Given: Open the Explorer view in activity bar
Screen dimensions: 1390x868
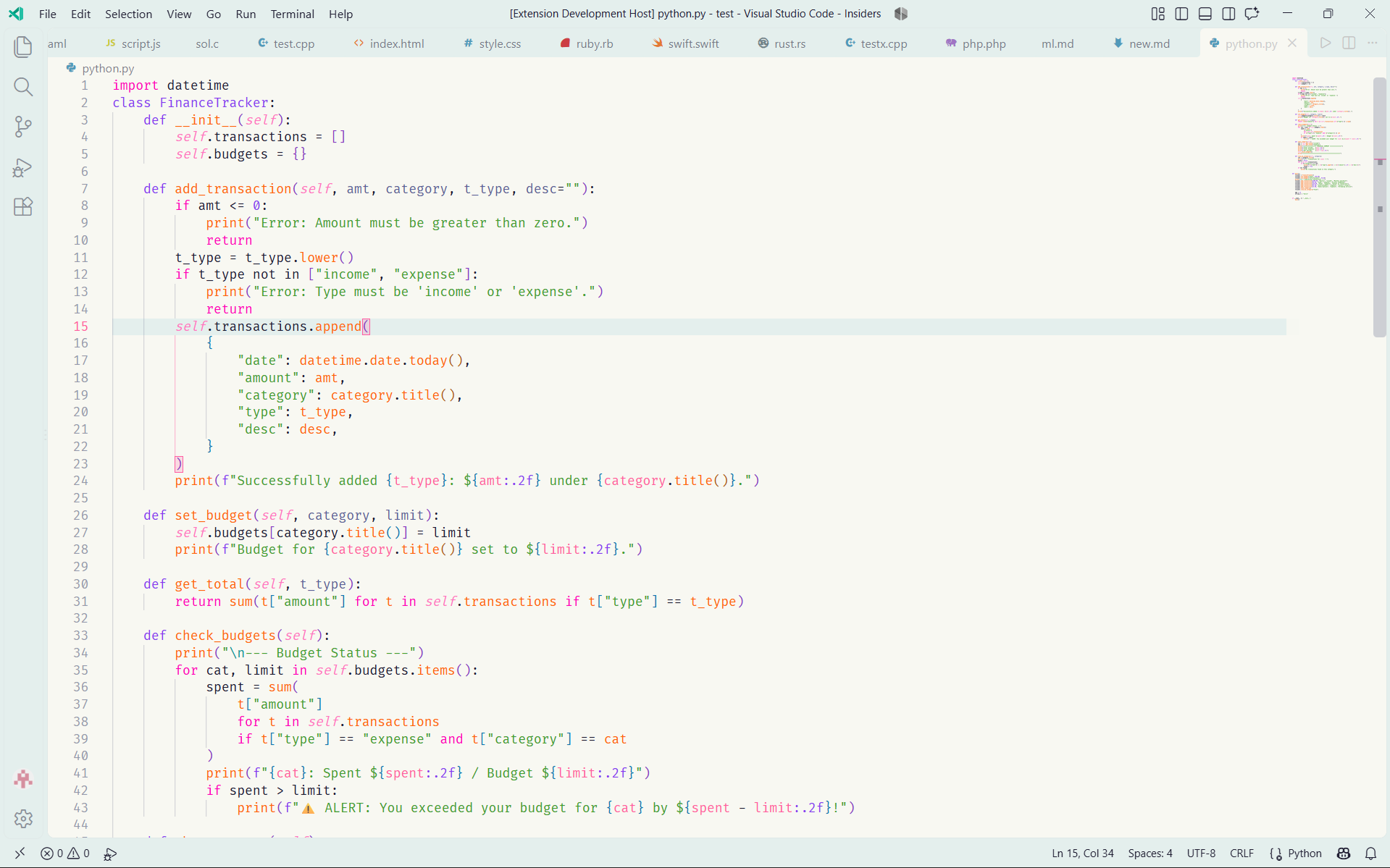Looking at the screenshot, I should [x=23, y=47].
